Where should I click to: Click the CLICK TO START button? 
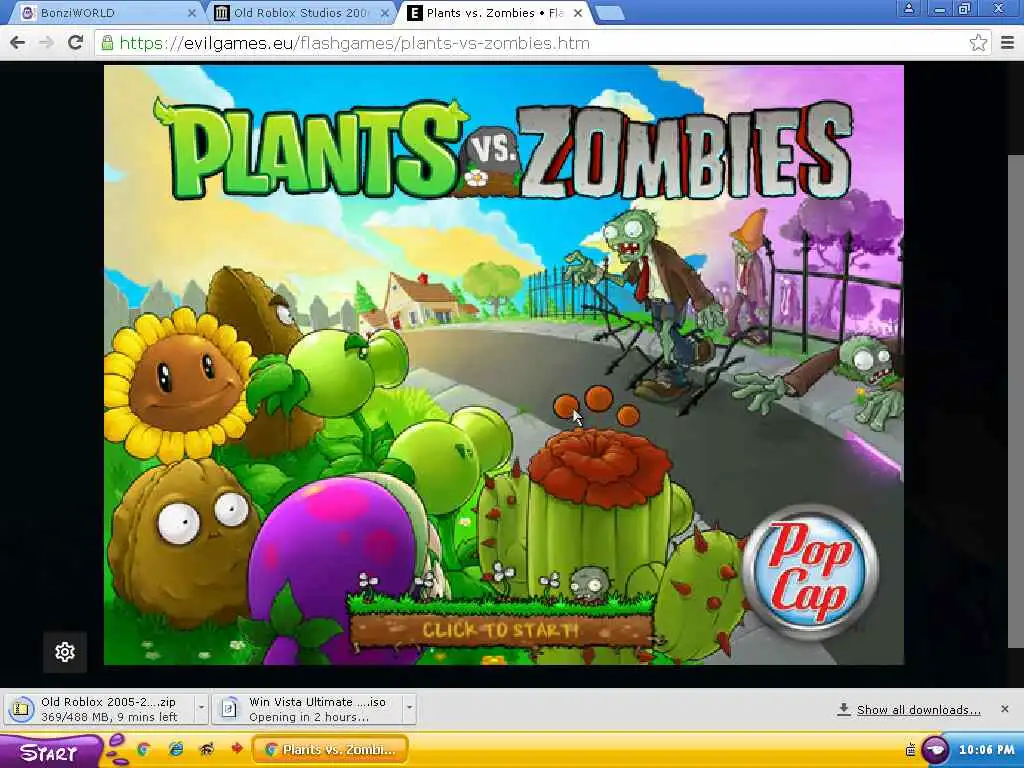pyautogui.click(x=500, y=630)
